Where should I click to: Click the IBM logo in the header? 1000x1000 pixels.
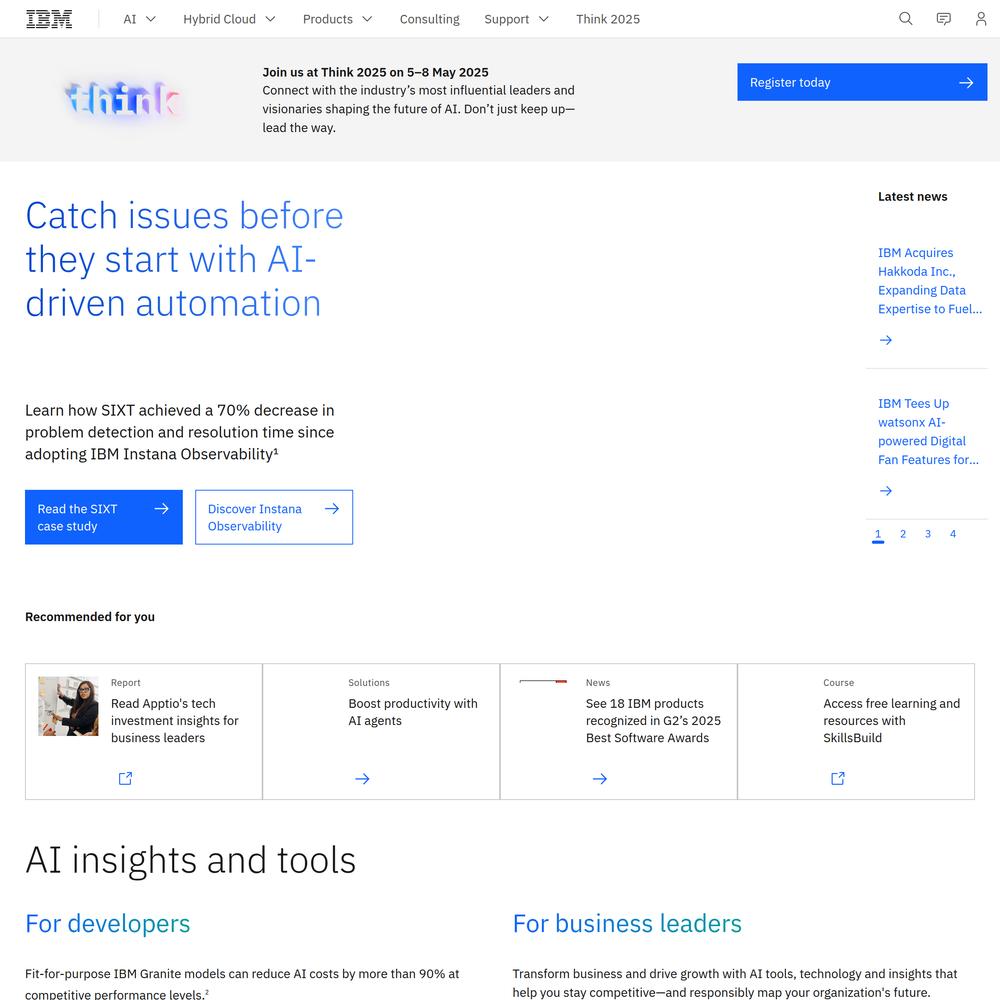pos(49,19)
